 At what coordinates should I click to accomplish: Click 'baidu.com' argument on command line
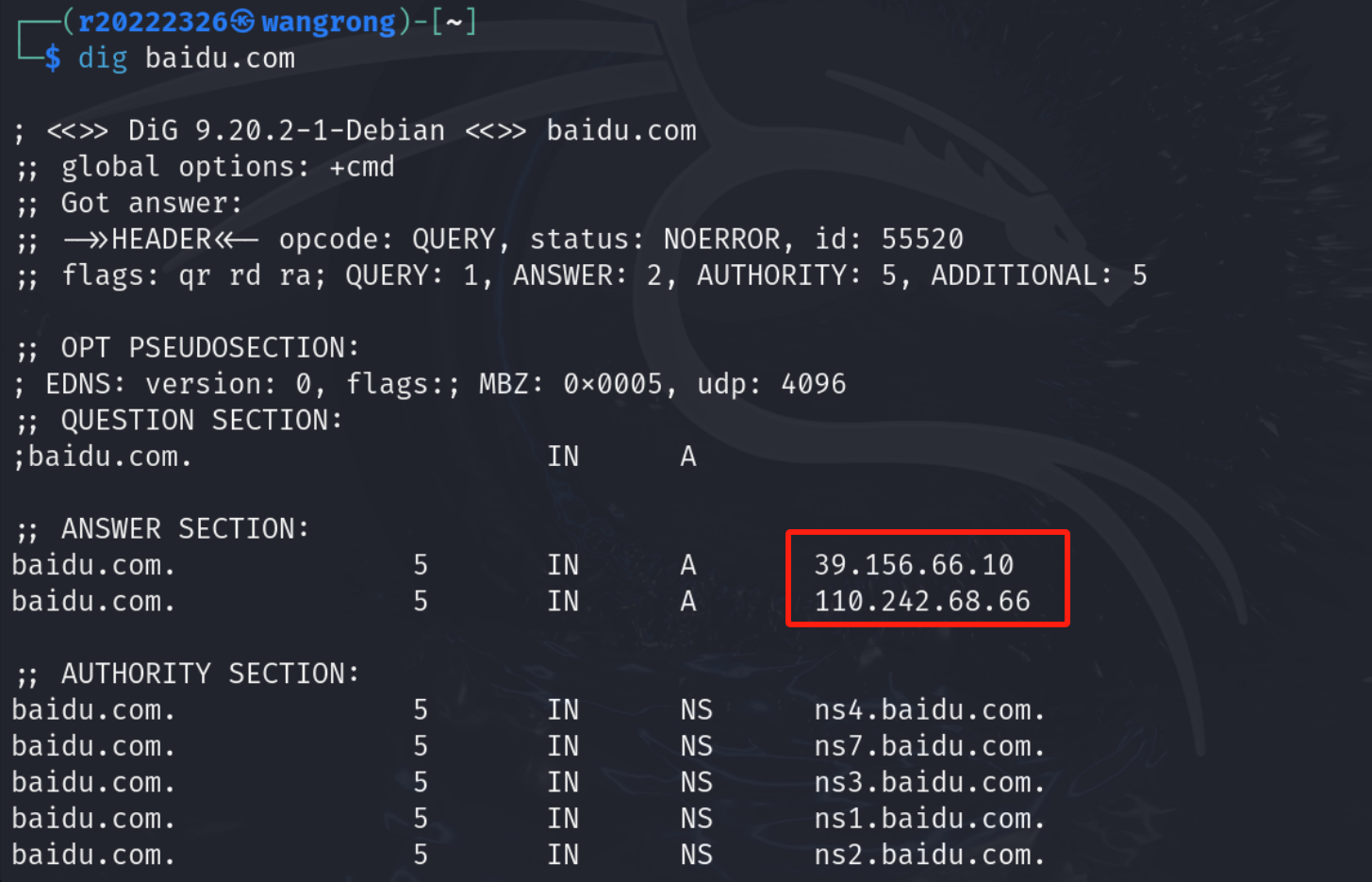(220, 58)
